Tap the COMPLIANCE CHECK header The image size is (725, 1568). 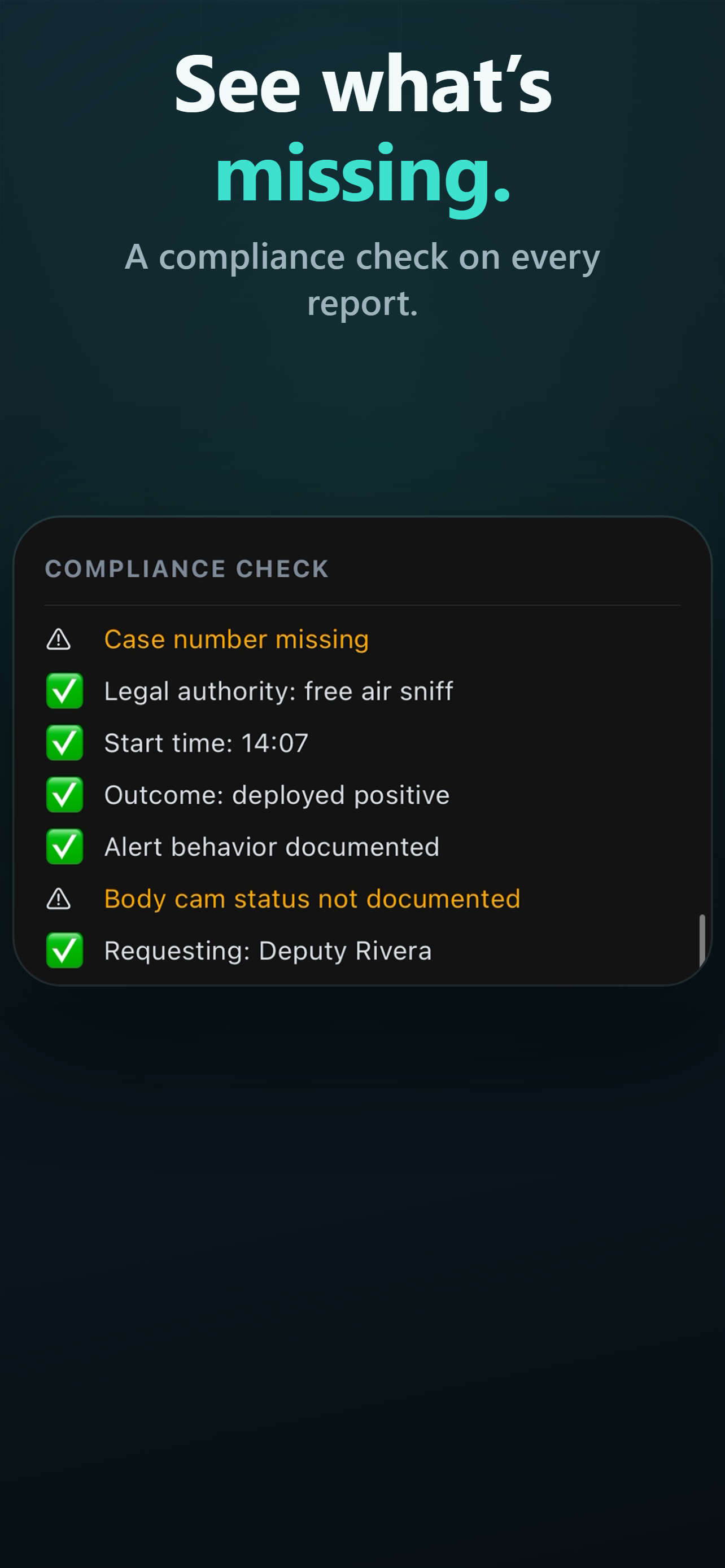(187, 569)
